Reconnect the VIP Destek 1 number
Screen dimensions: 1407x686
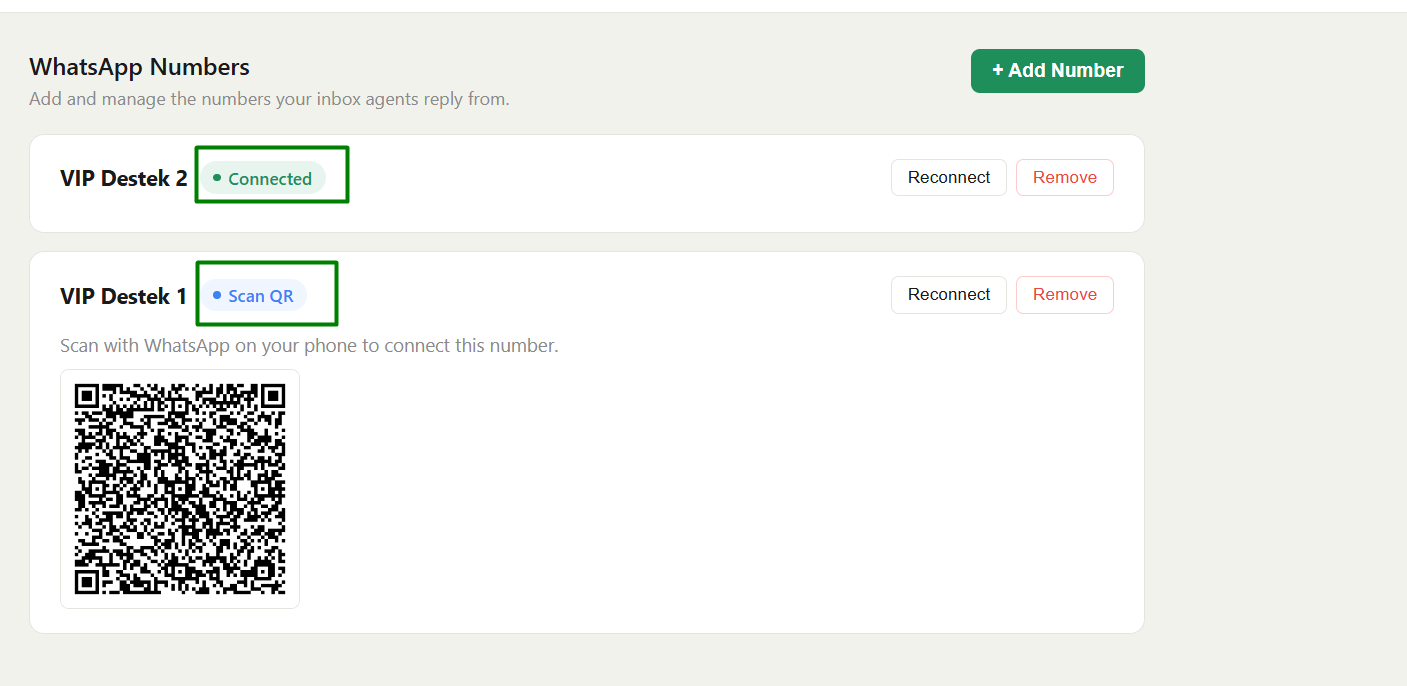pyautogui.click(x=948, y=295)
